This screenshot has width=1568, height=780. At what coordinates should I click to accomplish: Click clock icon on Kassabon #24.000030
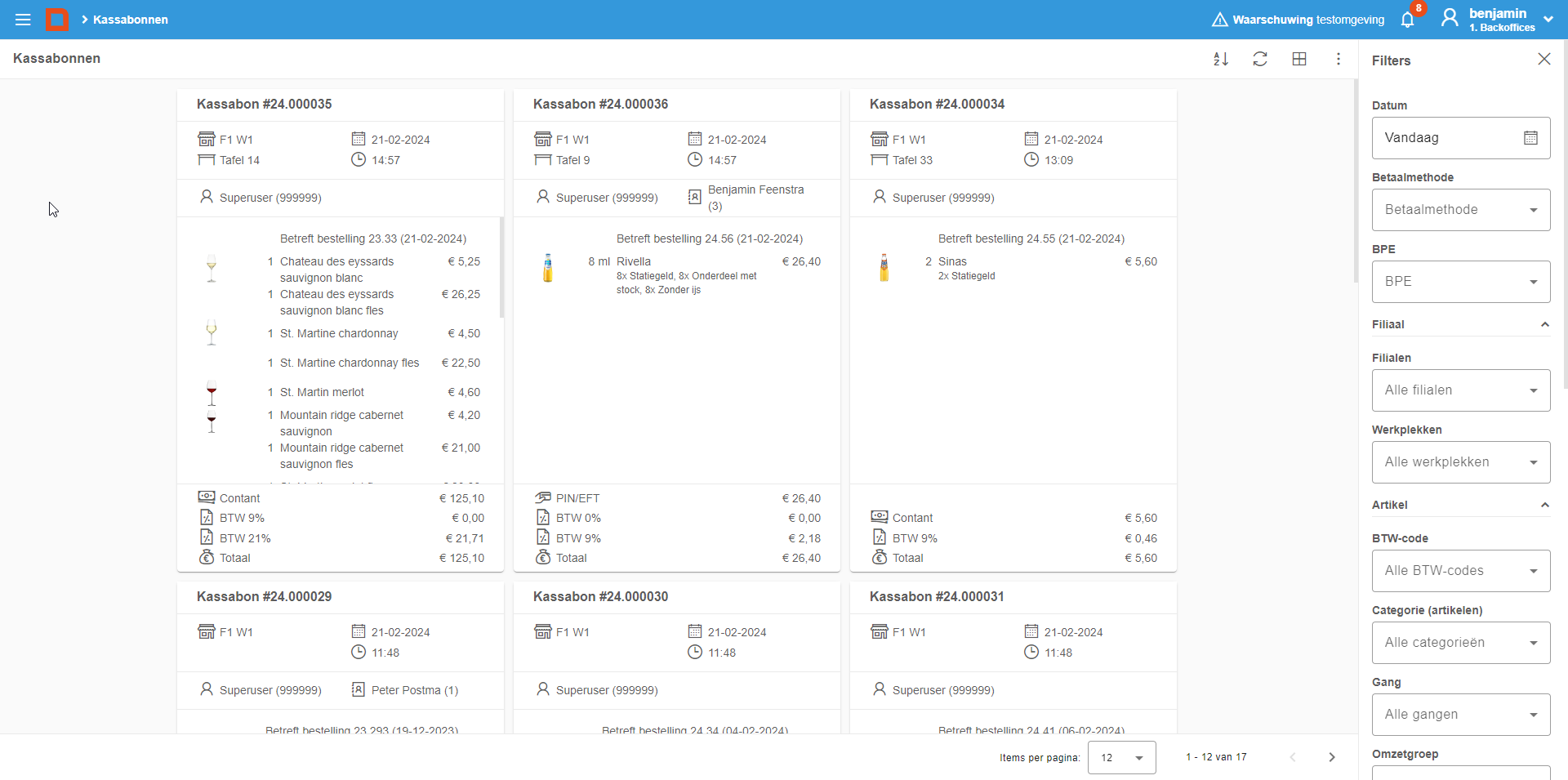(695, 652)
